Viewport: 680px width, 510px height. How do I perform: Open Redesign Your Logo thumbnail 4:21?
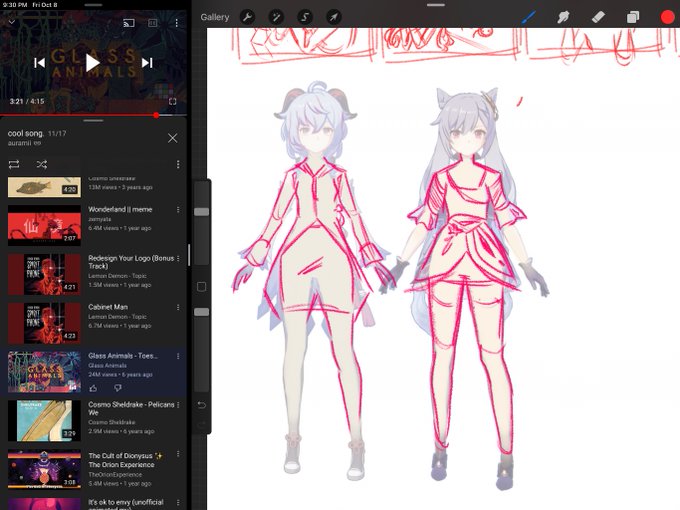pyautogui.click(x=44, y=274)
